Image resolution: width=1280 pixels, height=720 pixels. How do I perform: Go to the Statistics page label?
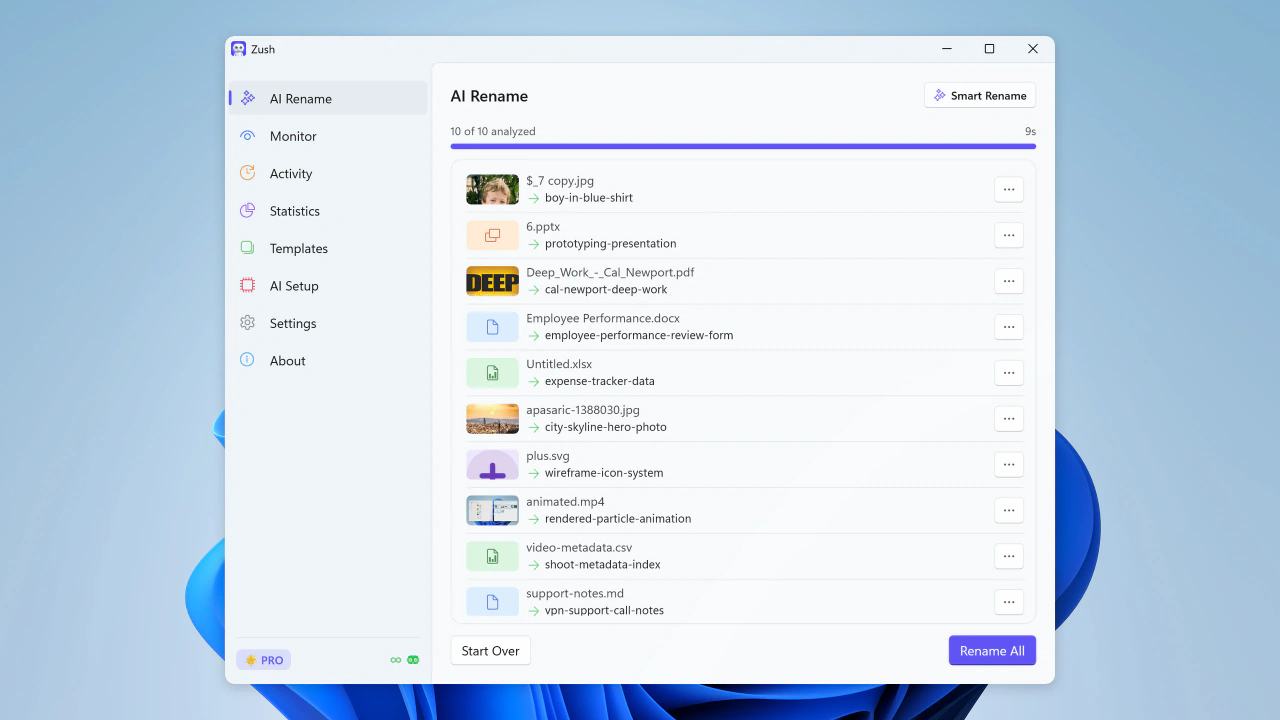(295, 211)
